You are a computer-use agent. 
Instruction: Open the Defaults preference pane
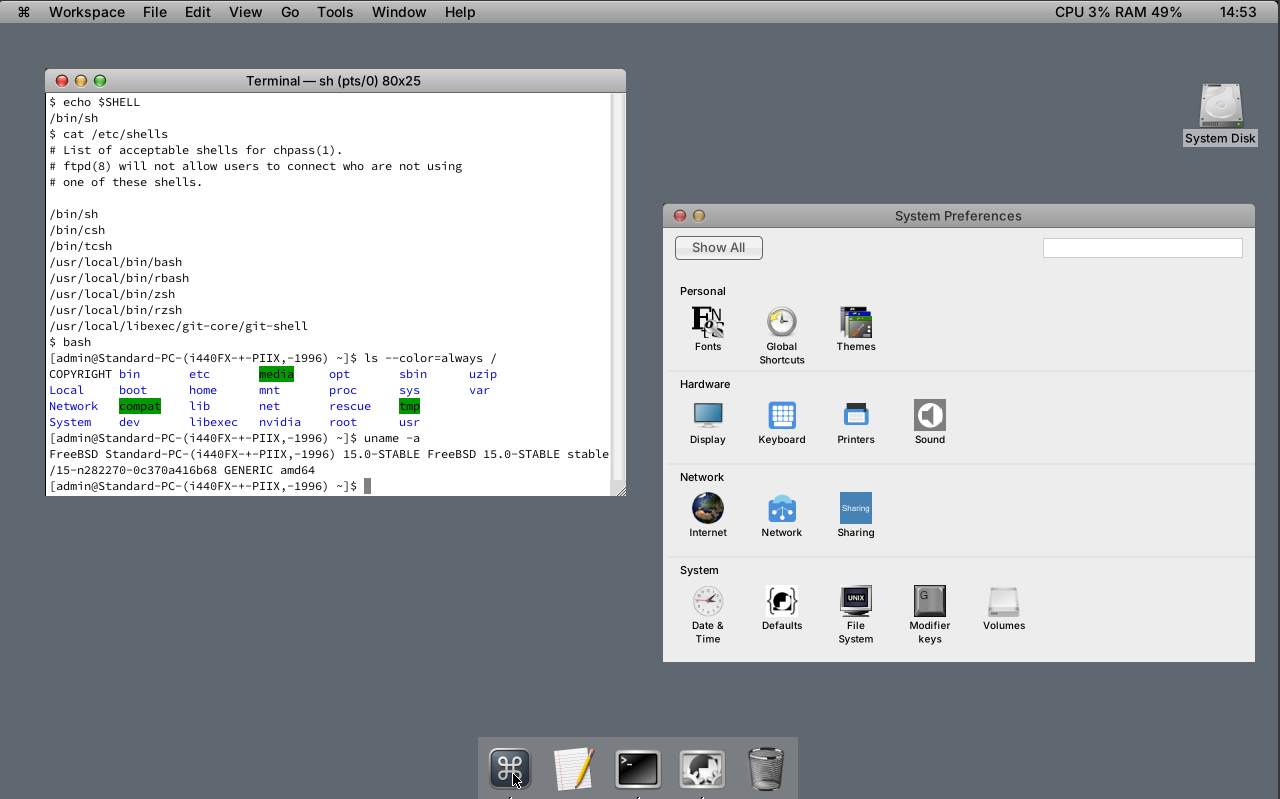pos(781,601)
